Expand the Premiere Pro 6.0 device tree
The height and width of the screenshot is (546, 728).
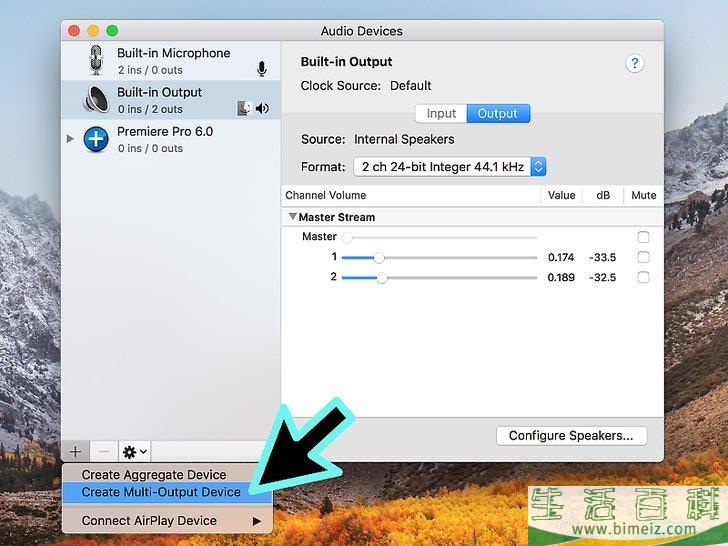pos(70,139)
